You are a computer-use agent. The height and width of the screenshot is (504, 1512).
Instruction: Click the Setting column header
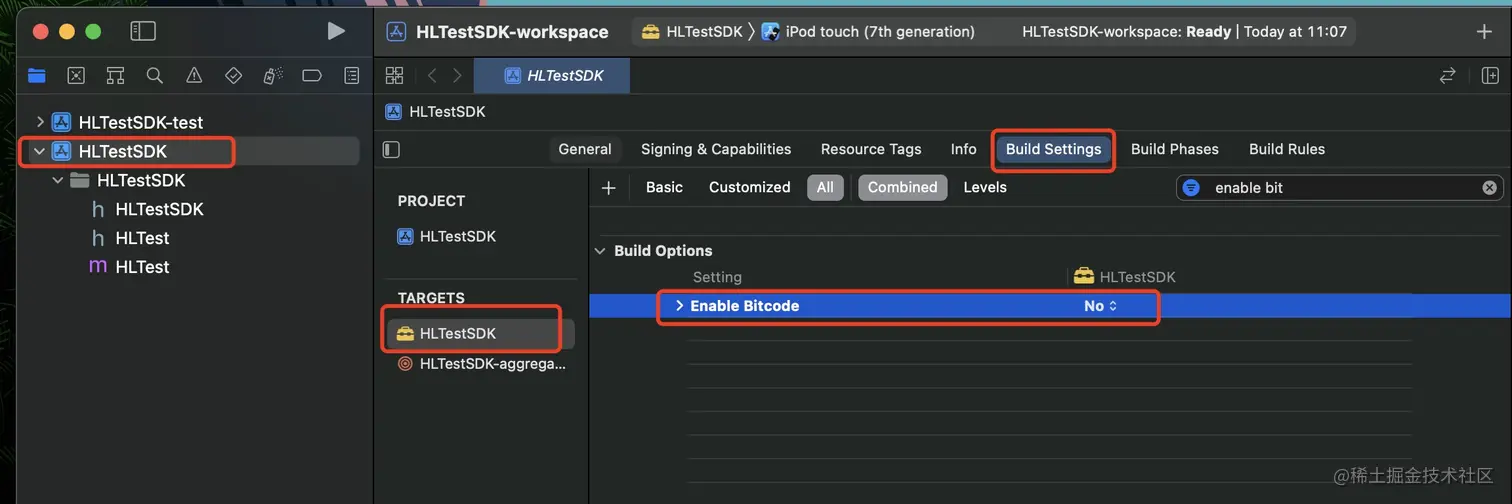(x=717, y=277)
